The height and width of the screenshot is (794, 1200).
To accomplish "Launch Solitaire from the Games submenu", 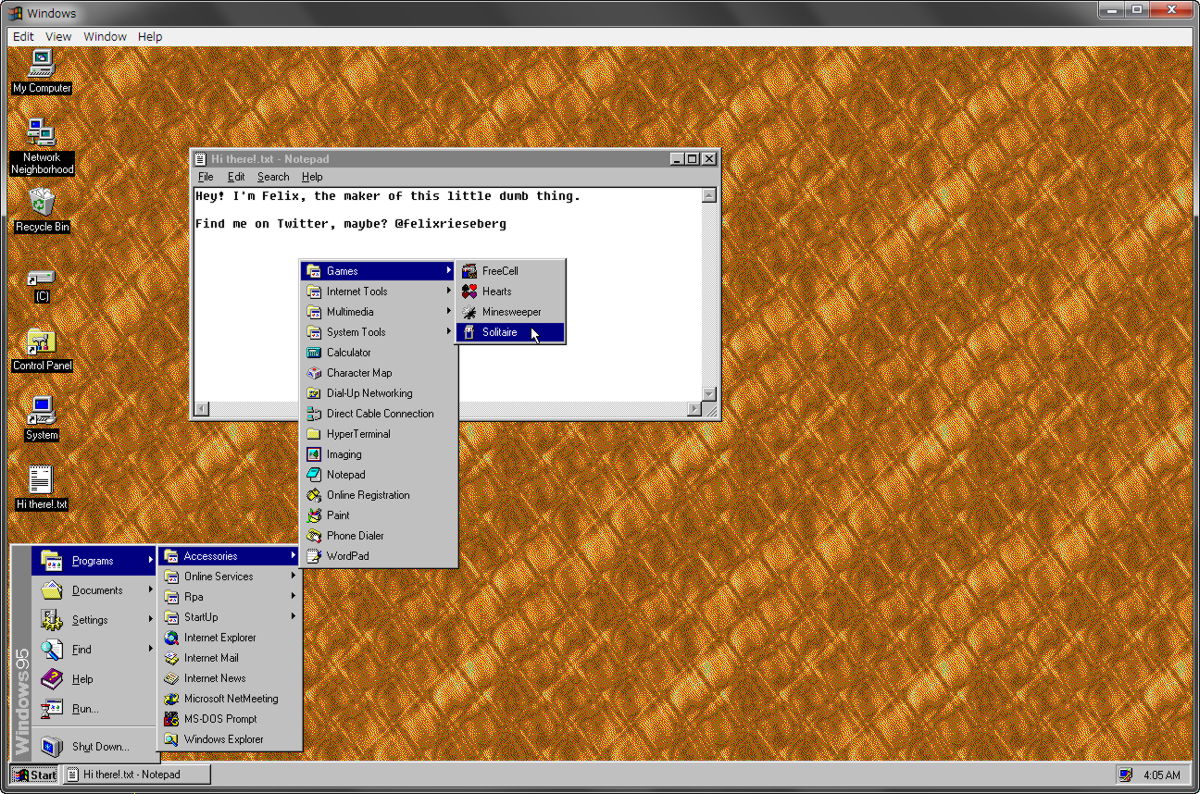I will [510, 332].
